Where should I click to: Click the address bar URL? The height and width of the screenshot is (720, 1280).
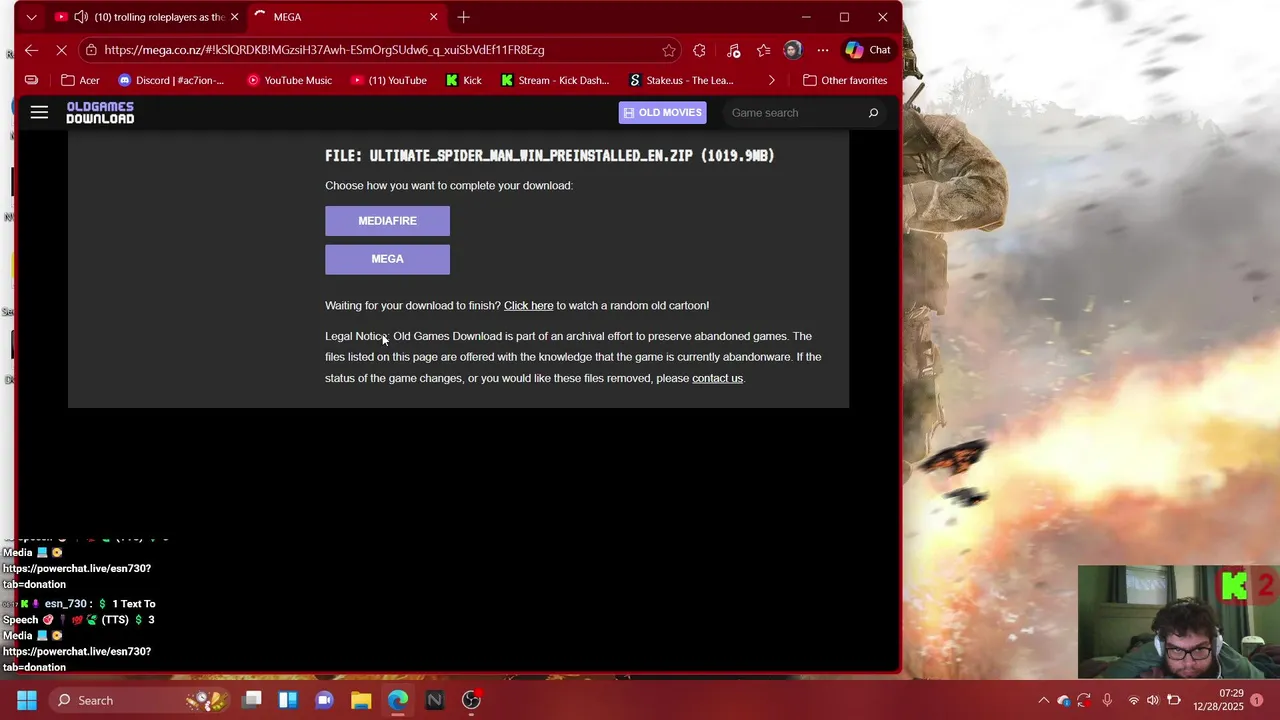click(324, 50)
